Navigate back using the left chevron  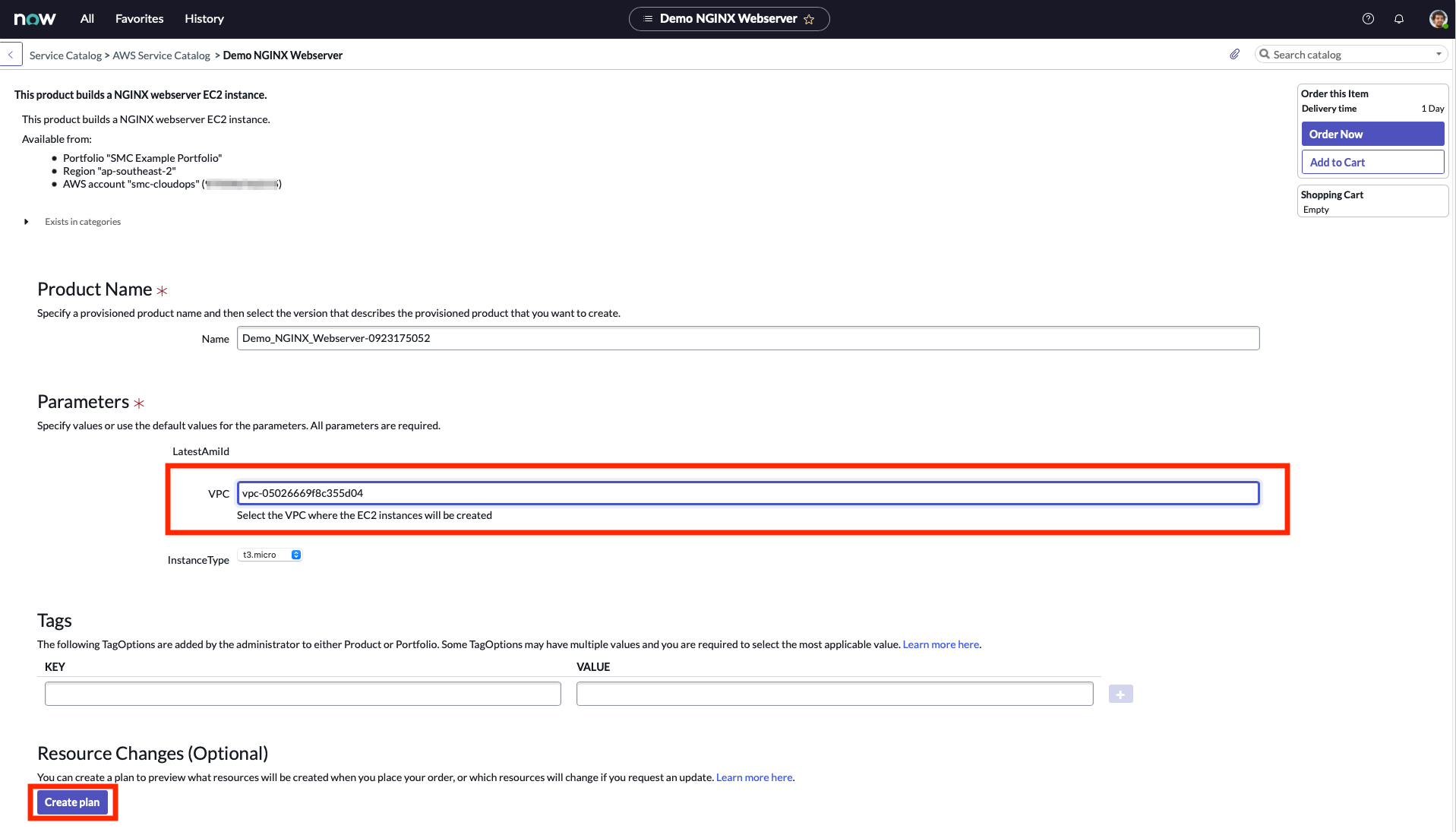[11, 54]
